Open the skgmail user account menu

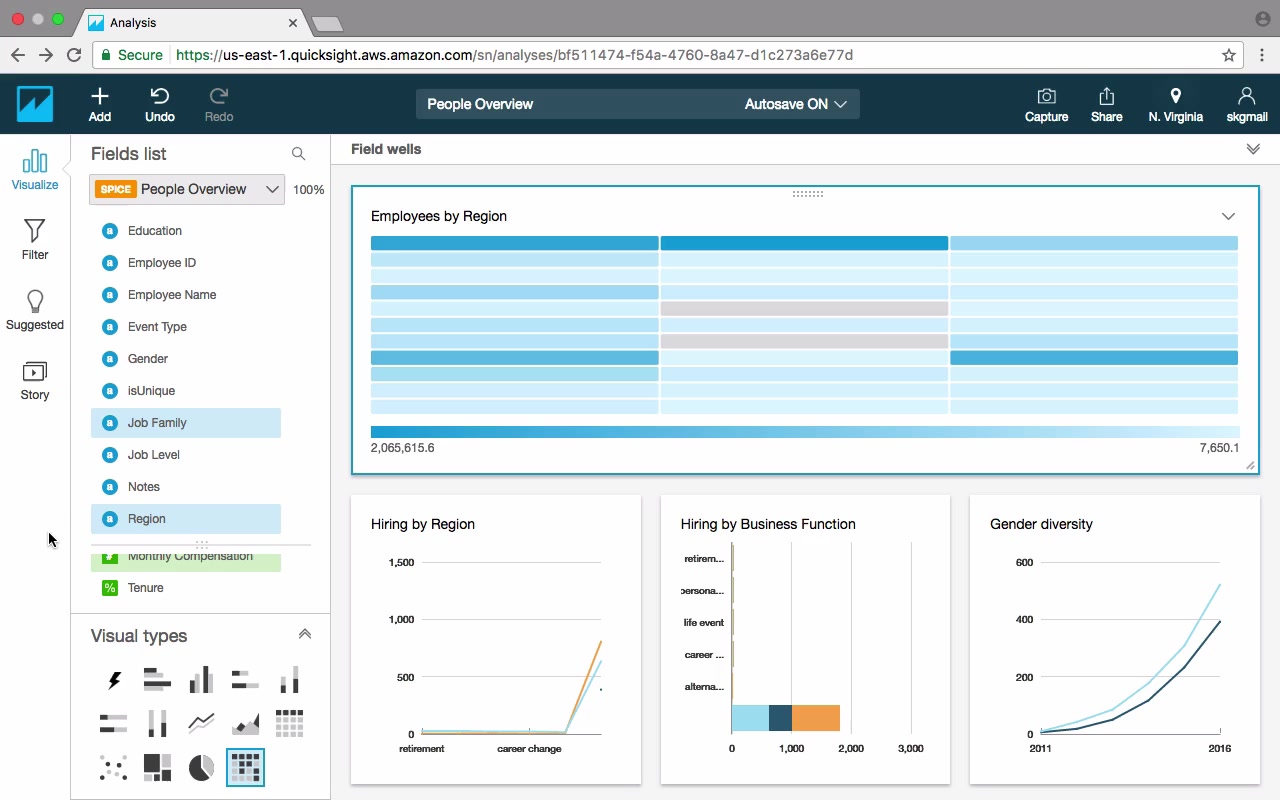click(1246, 104)
